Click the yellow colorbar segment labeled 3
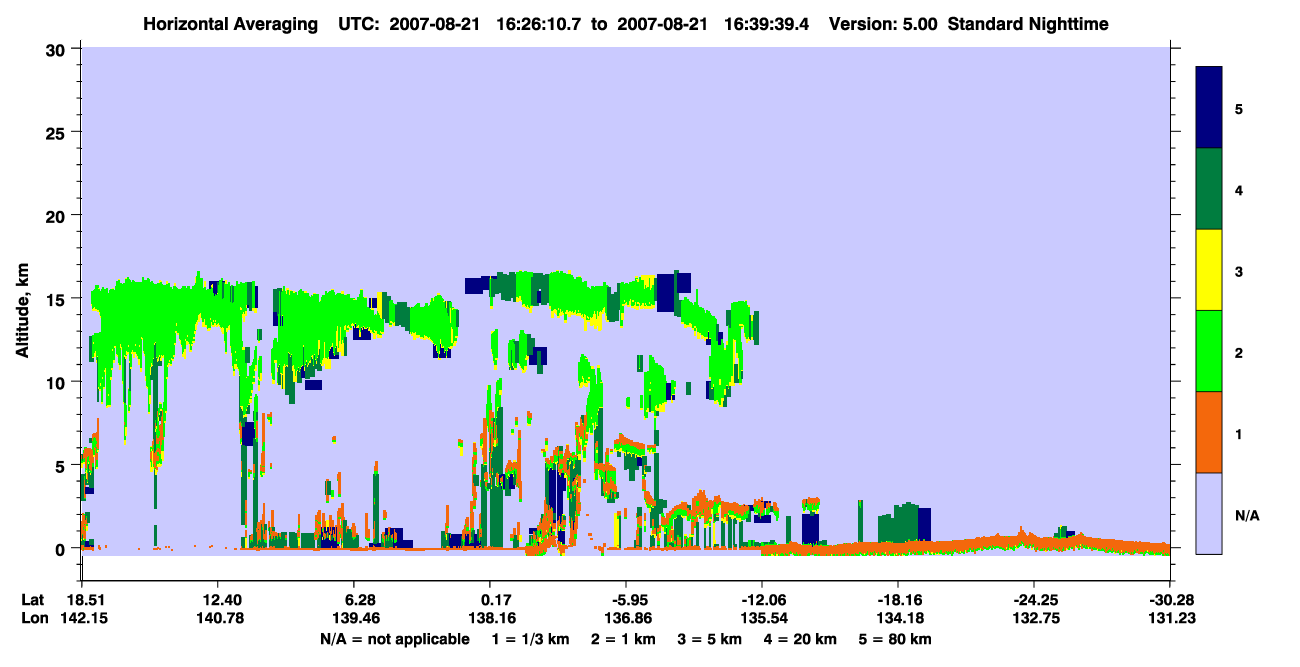1300x667 pixels. (1209, 270)
